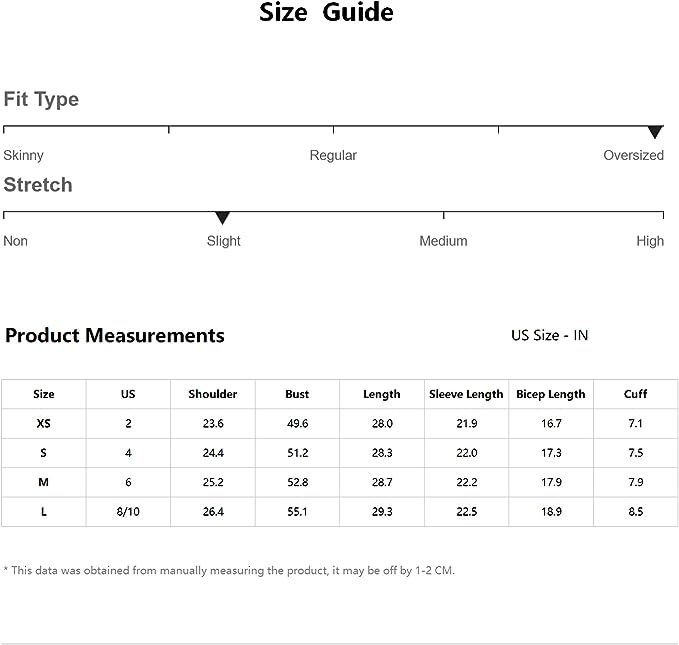Click the Bust column header
Screen dimensions: 679x645
coord(297,395)
